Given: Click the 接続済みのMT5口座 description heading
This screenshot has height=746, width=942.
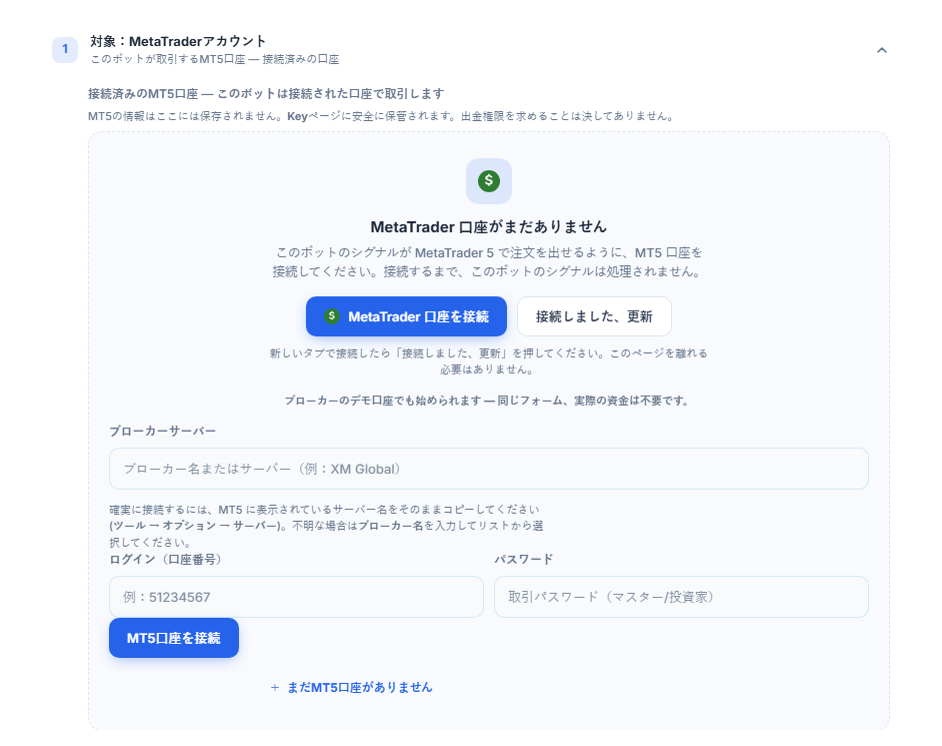Looking at the screenshot, I should 266,94.
